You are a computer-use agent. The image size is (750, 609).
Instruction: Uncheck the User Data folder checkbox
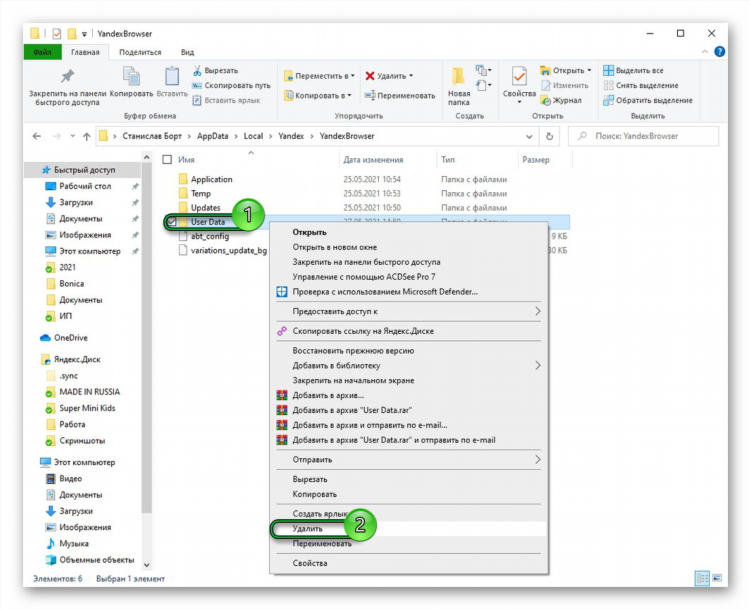coord(171,221)
